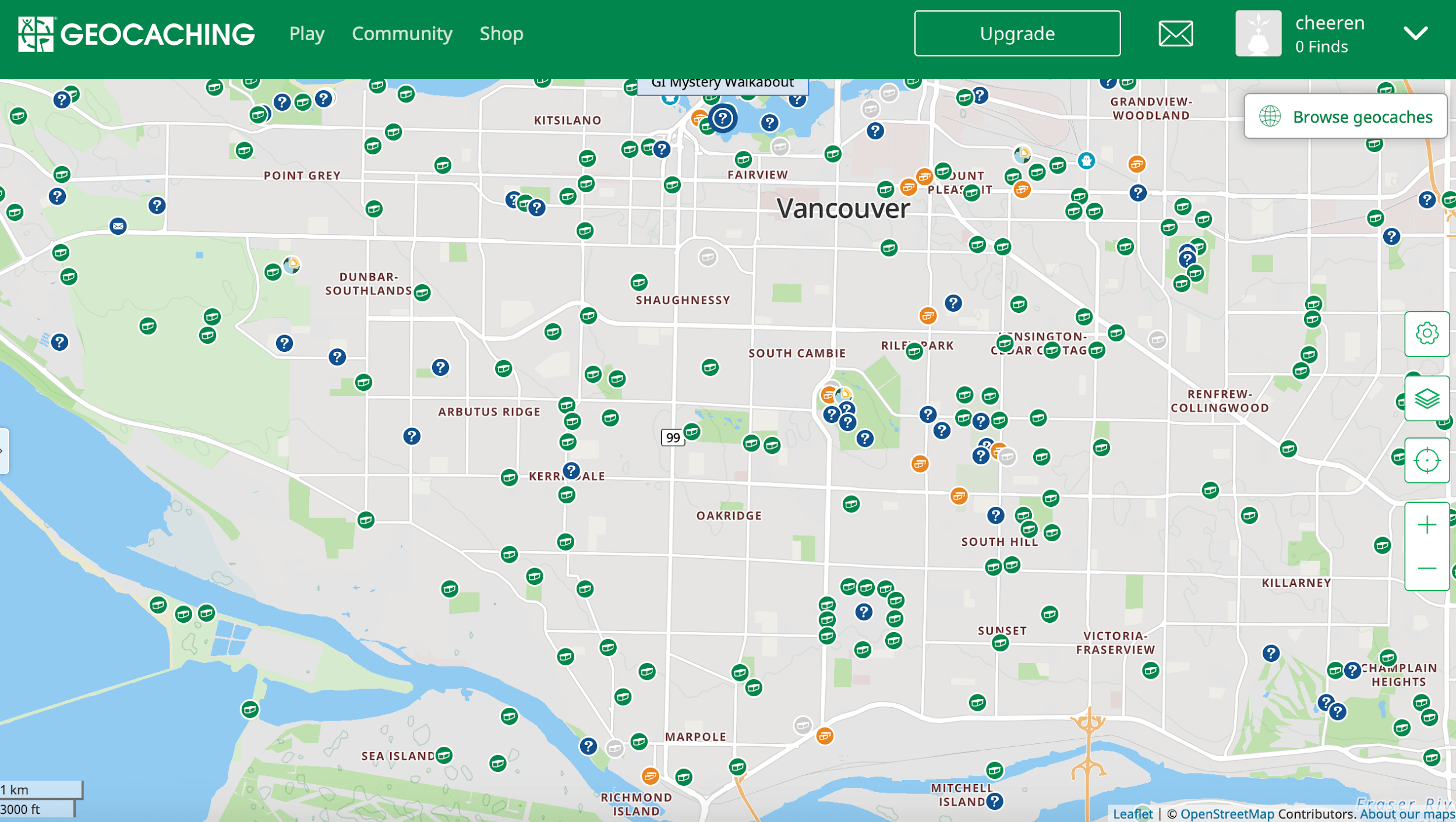Viewport: 1456px width, 822px height.
Task: Click the globe icon beside Browse geocaches
Action: [x=1271, y=117]
